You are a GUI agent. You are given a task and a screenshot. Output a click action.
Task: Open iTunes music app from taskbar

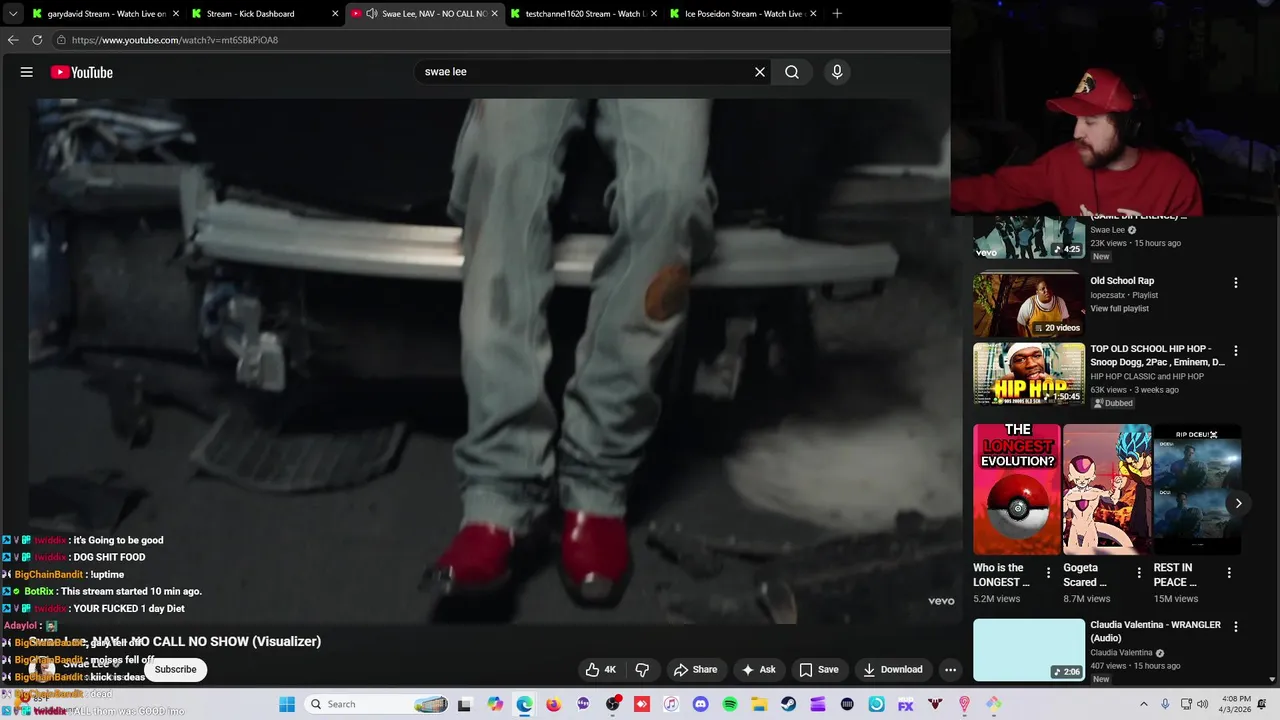coord(671,705)
